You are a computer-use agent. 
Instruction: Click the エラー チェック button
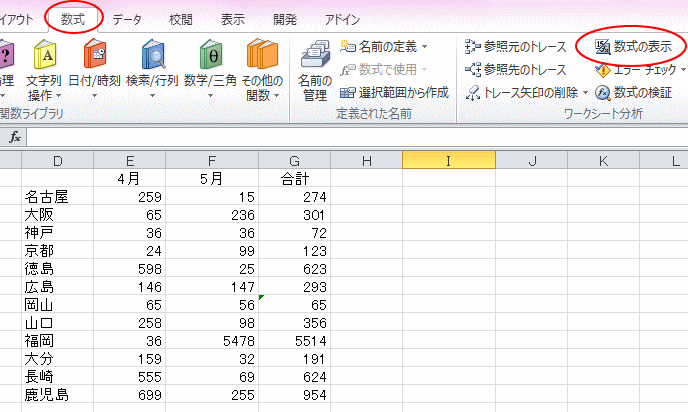tap(636, 69)
